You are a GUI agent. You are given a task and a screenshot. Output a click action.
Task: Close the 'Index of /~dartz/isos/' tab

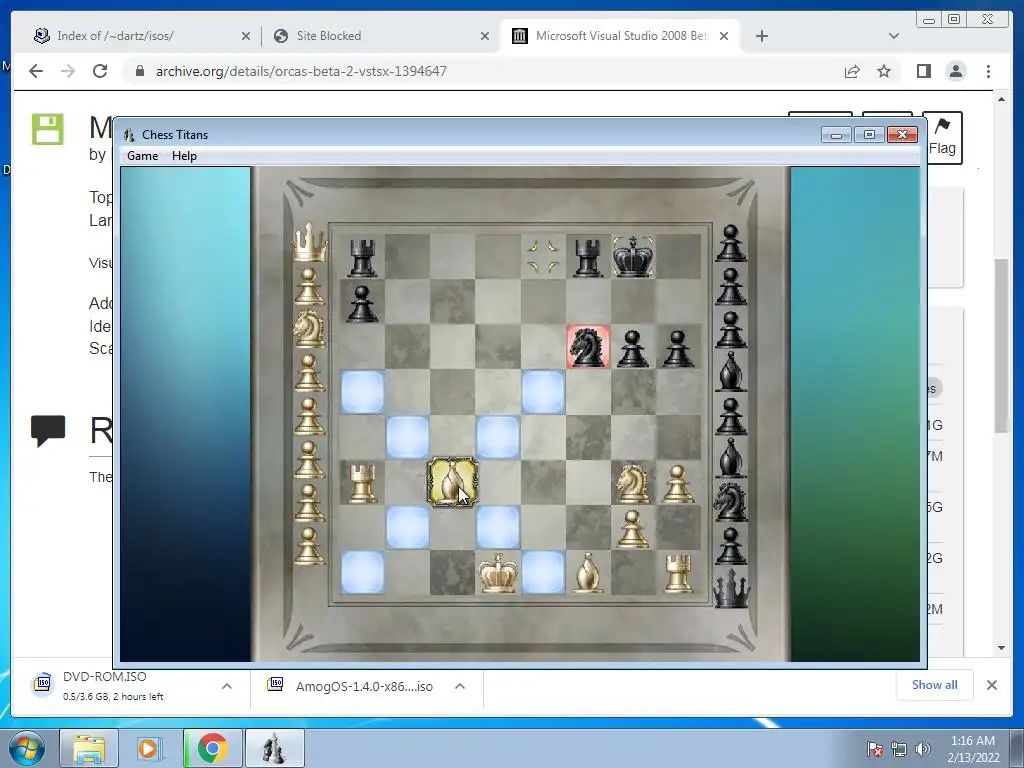pos(246,36)
